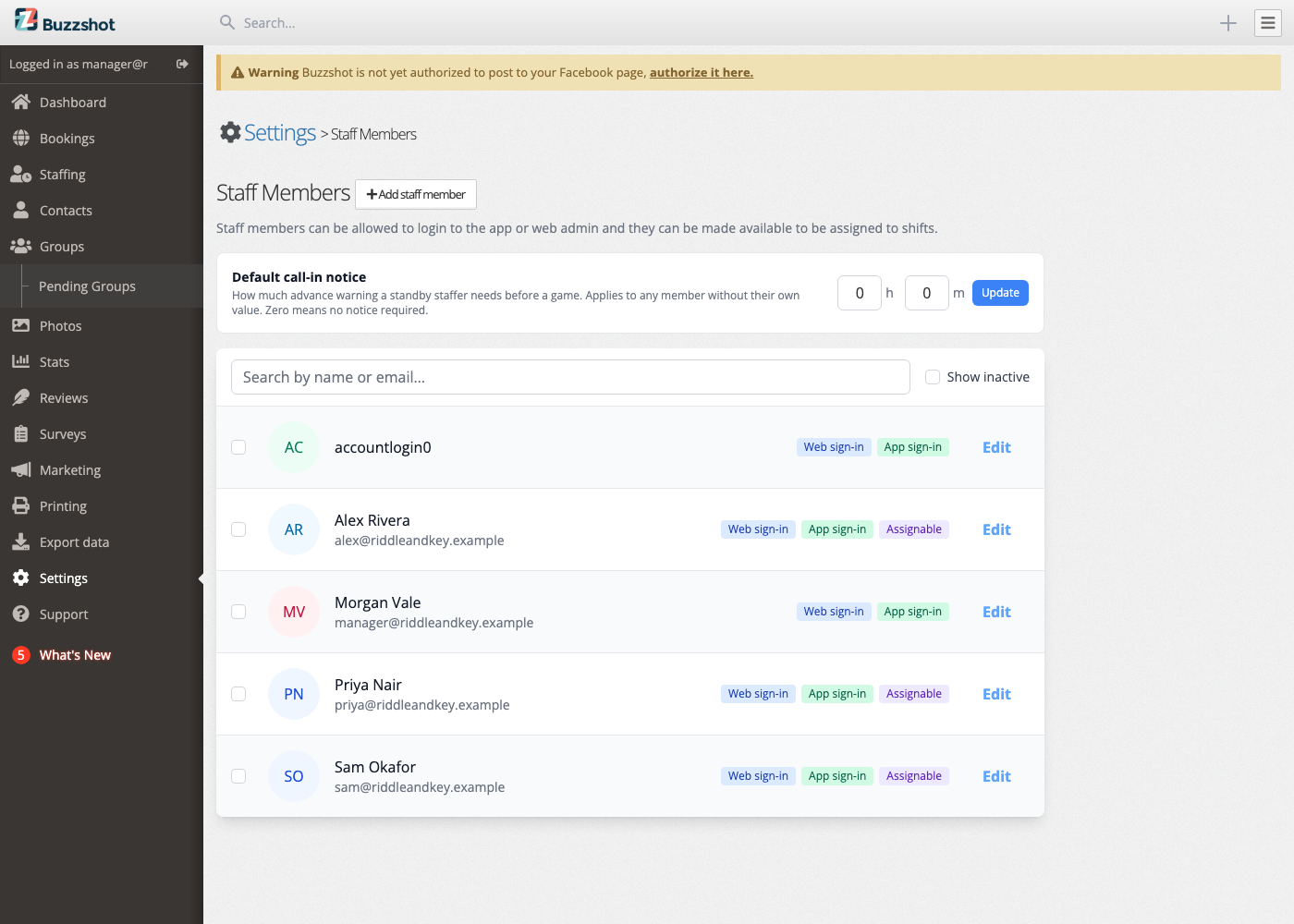Click the call-in notice hours field
1294x924 pixels.
860,293
